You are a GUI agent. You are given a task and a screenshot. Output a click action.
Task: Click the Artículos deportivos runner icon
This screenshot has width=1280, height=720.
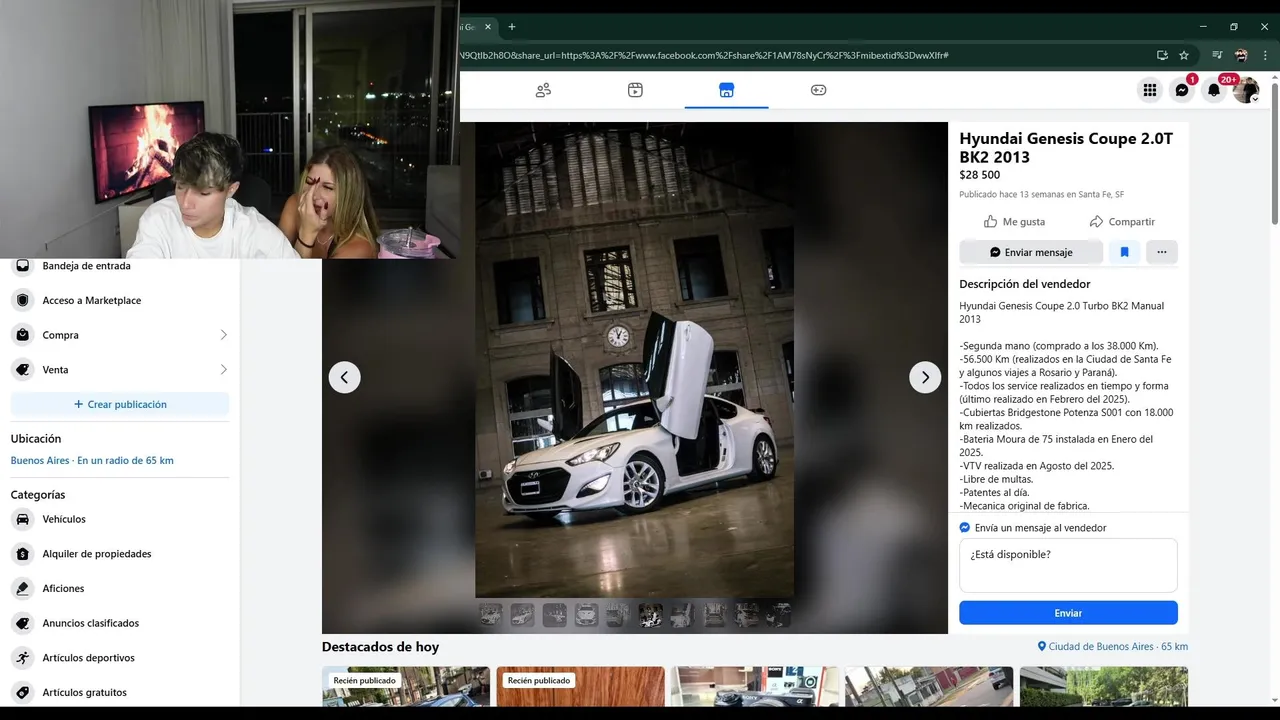[23, 658]
